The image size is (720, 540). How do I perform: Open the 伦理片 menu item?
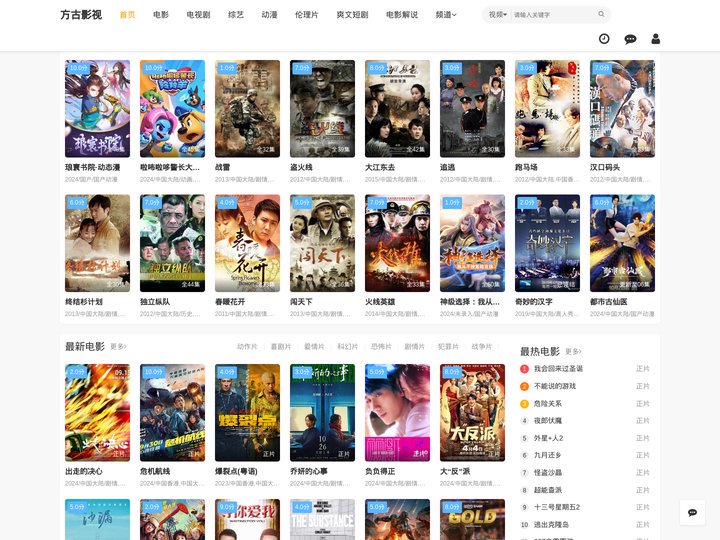pos(307,15)
